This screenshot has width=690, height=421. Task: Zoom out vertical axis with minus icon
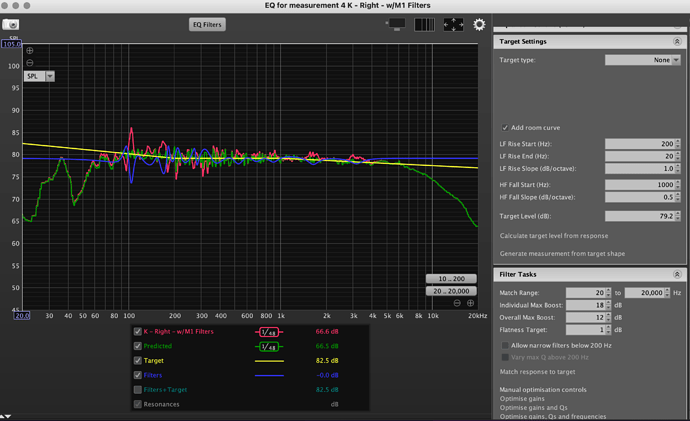pos(29,63)
